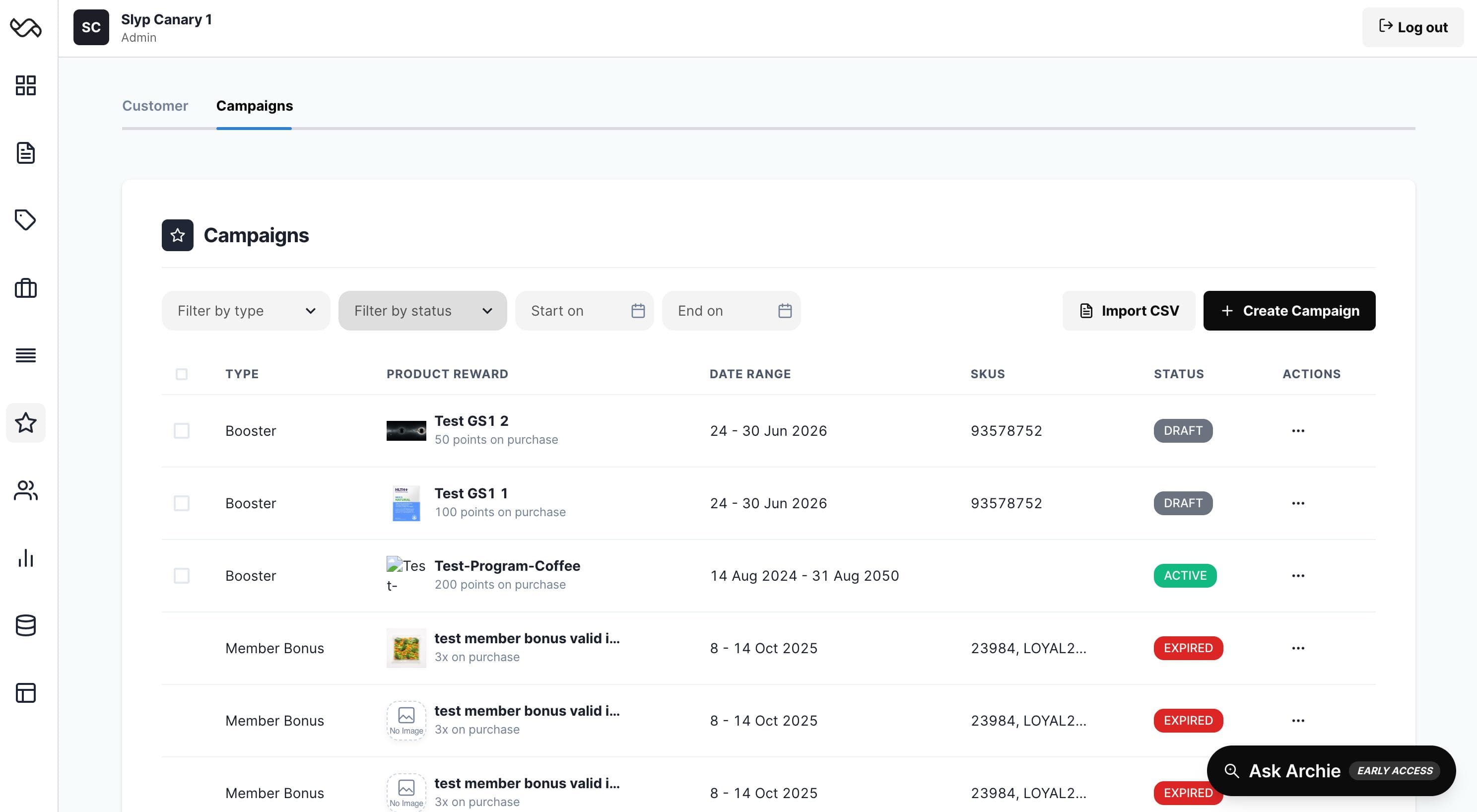Open the users people icon in sidebar
The width and height of the screenshot is (1477, 812).
pyautogui.click(x=26, y=490)
